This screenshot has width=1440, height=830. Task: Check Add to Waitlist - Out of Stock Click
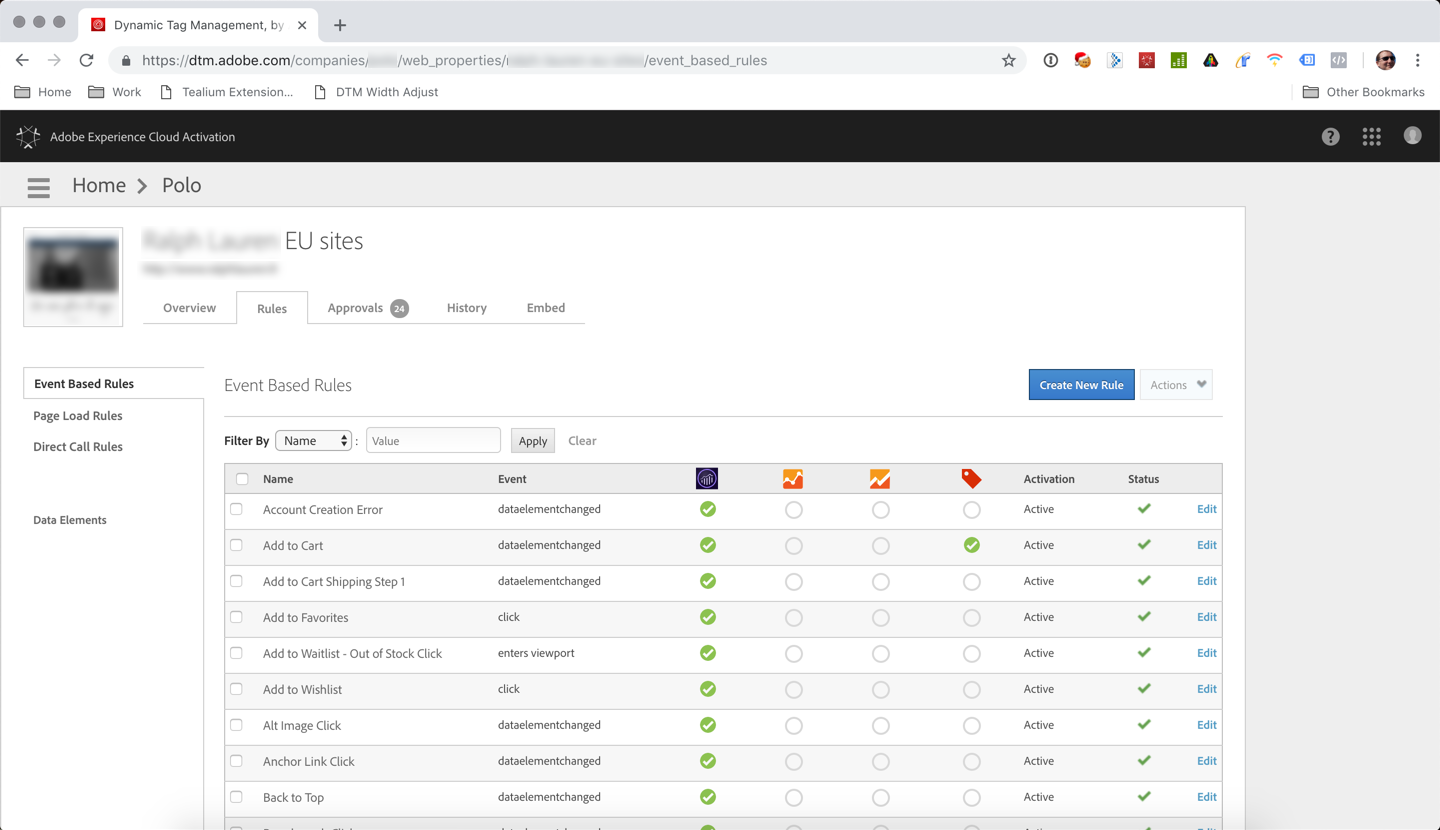(237, 653)
